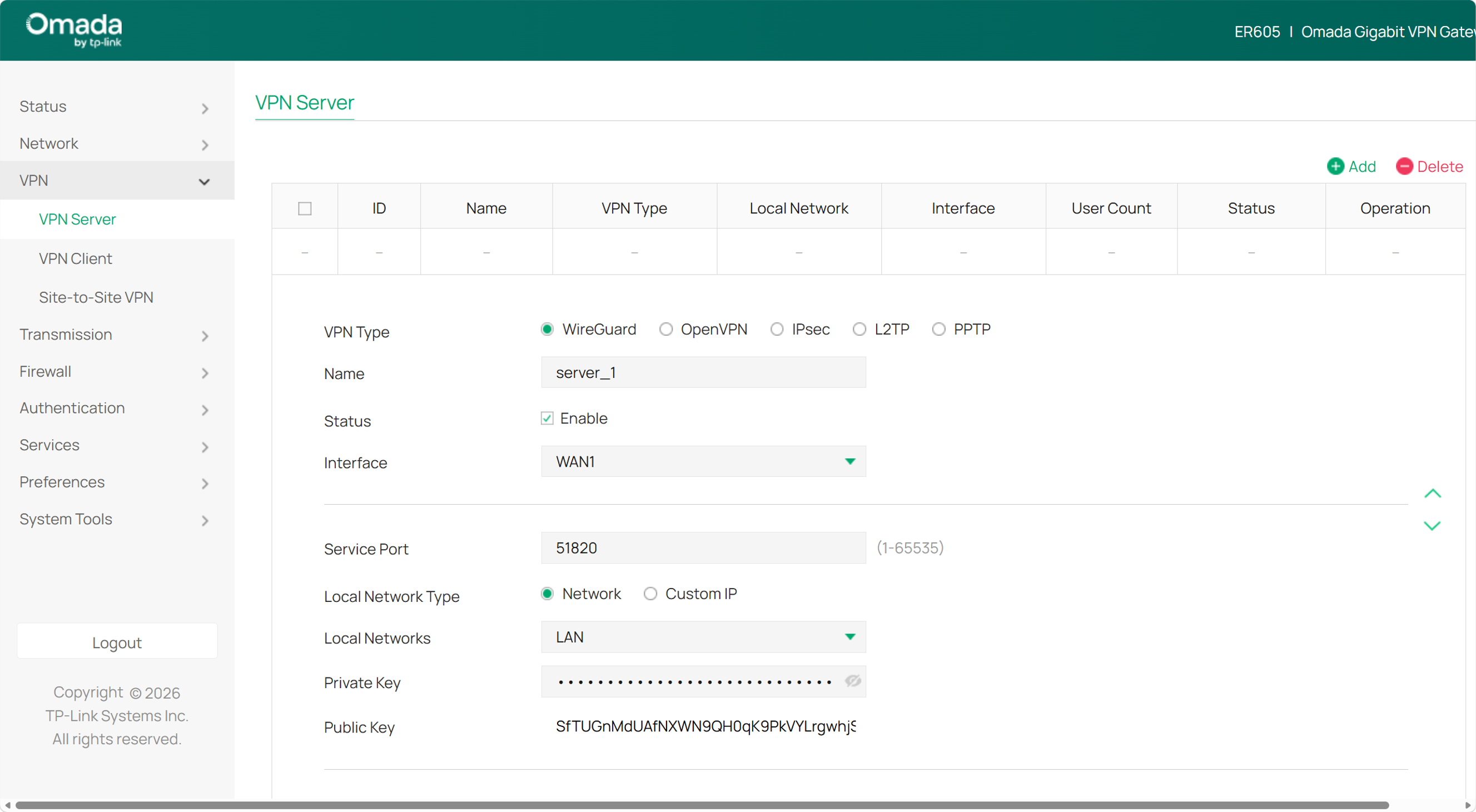Expand the Status sidebar menu

tap(117, 107)
